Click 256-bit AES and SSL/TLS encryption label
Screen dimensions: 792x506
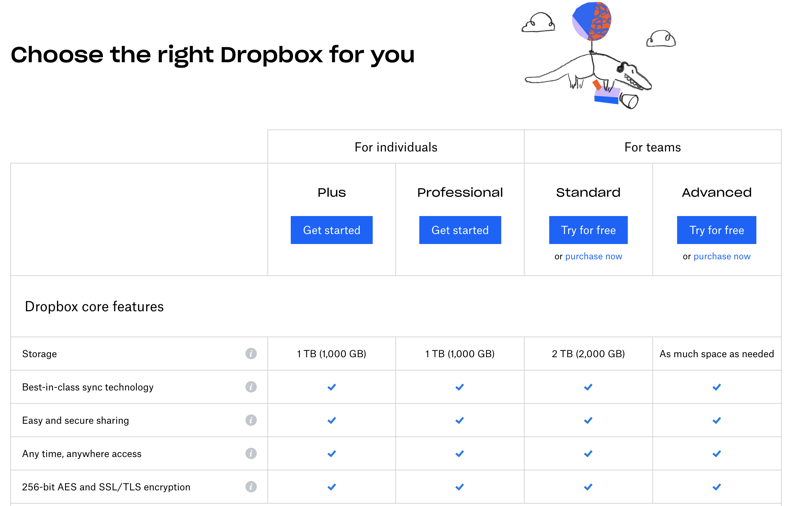pos(106,487)
